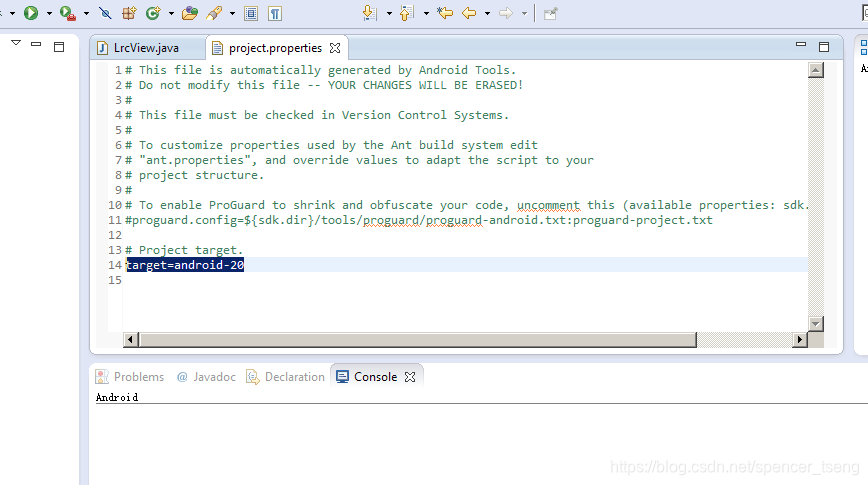Open the Declaration tab
Screen dimensions: 868x485
(286, 377)
